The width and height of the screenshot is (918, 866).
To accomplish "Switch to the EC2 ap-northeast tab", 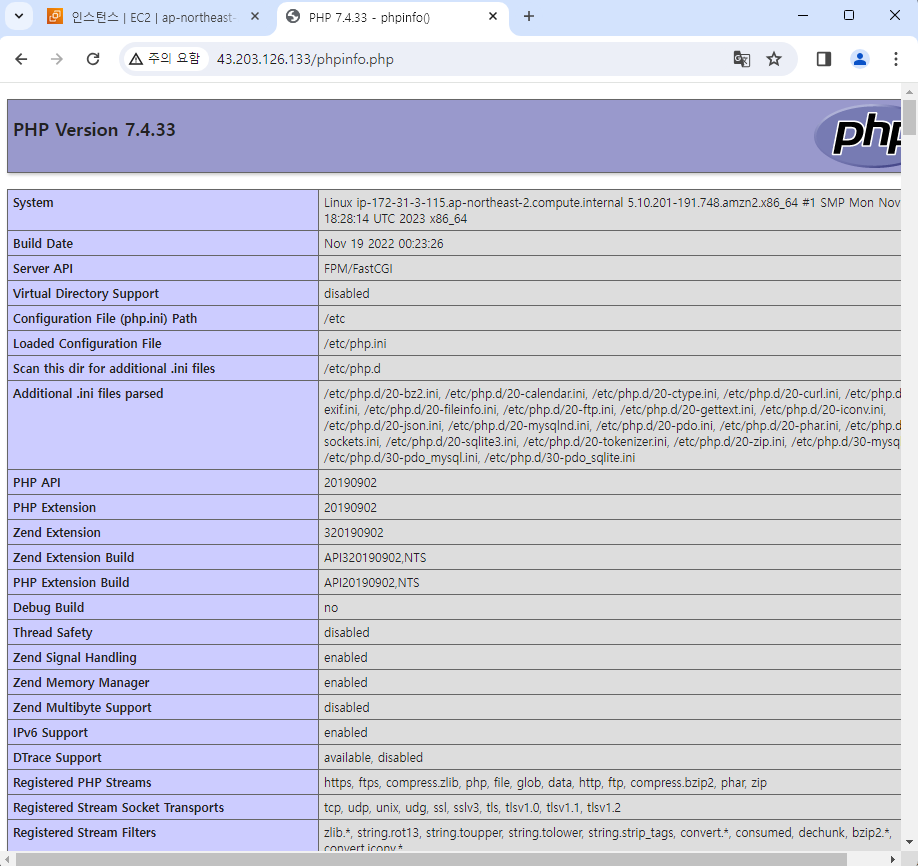I will click(x=153, y=17).
